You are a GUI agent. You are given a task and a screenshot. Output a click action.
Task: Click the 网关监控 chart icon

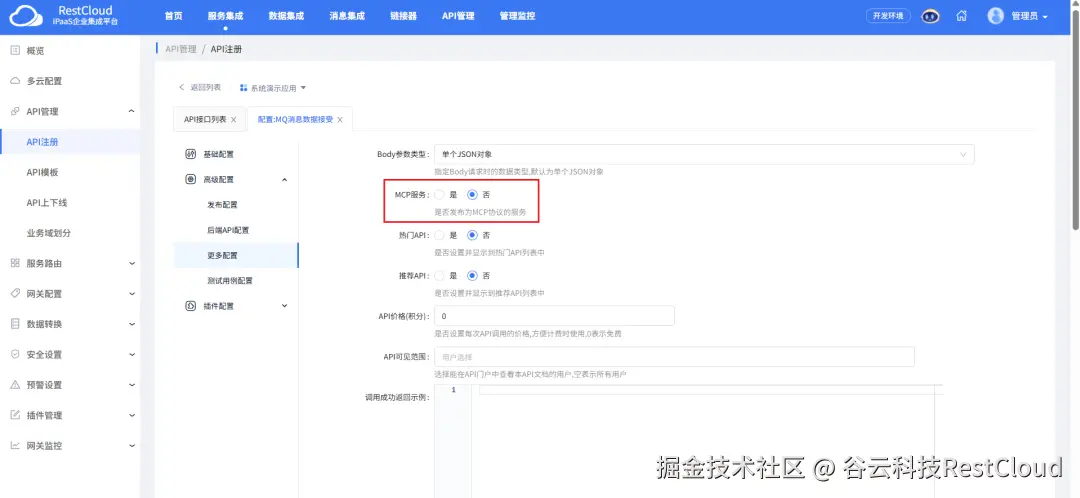coord(15,445)
